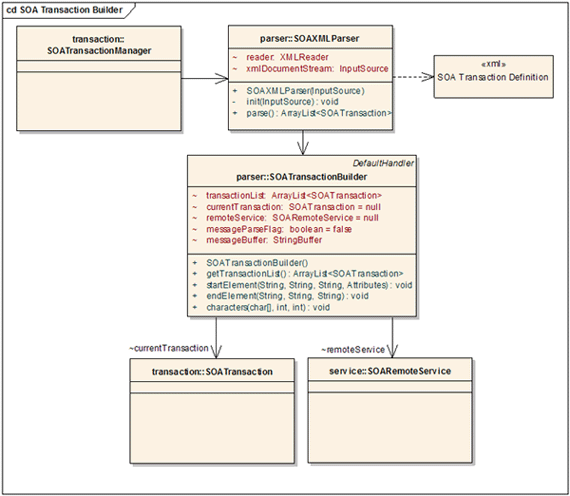Select the getTransactionList() method
Viewport: 570px width, 496px height.
(305, 273)
